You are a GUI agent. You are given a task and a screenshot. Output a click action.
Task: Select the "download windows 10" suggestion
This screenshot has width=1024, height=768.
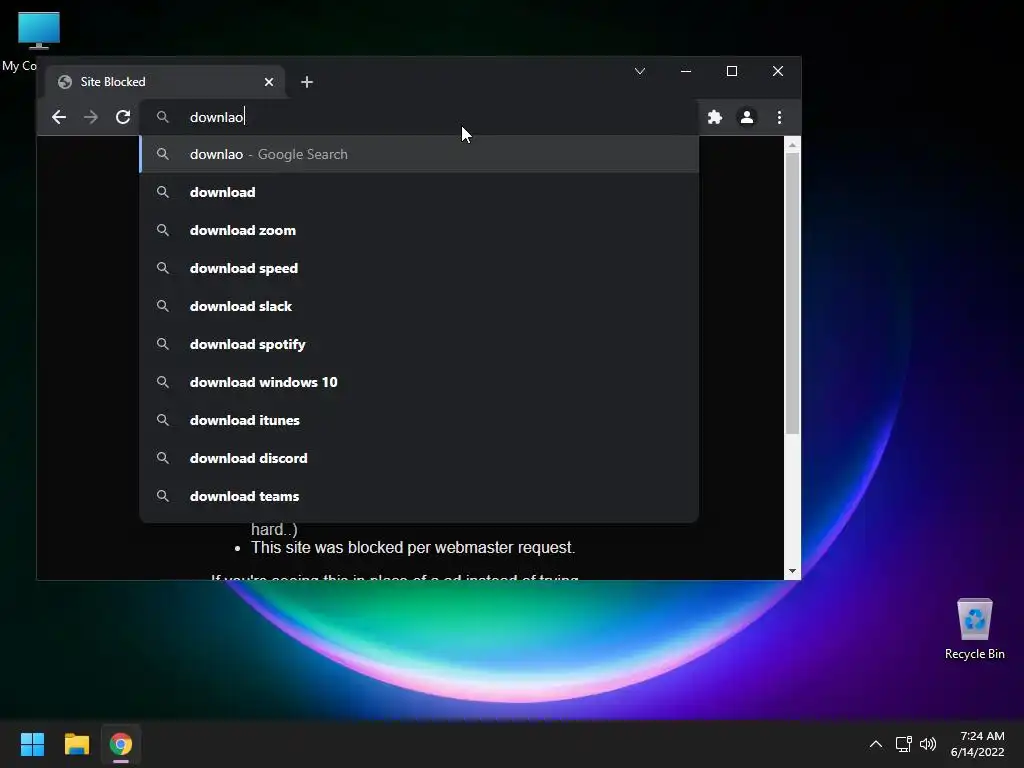[419, 382]
